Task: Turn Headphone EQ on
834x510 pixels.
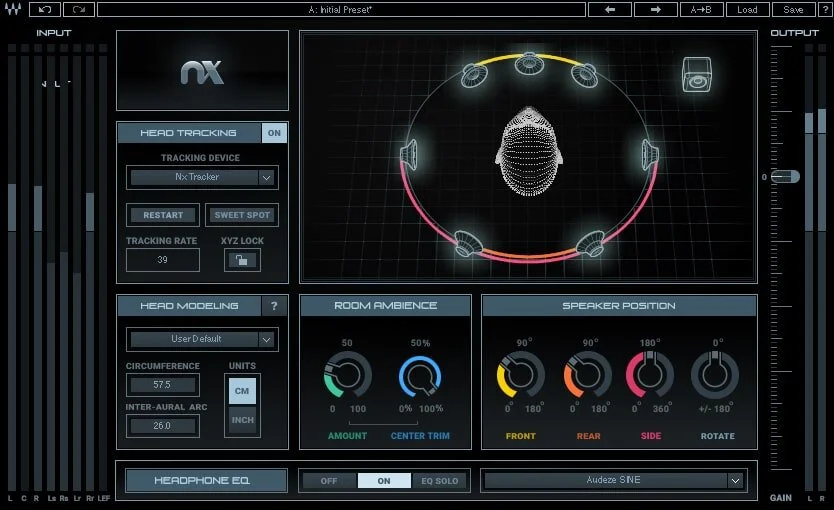Action: coord(384,481)
